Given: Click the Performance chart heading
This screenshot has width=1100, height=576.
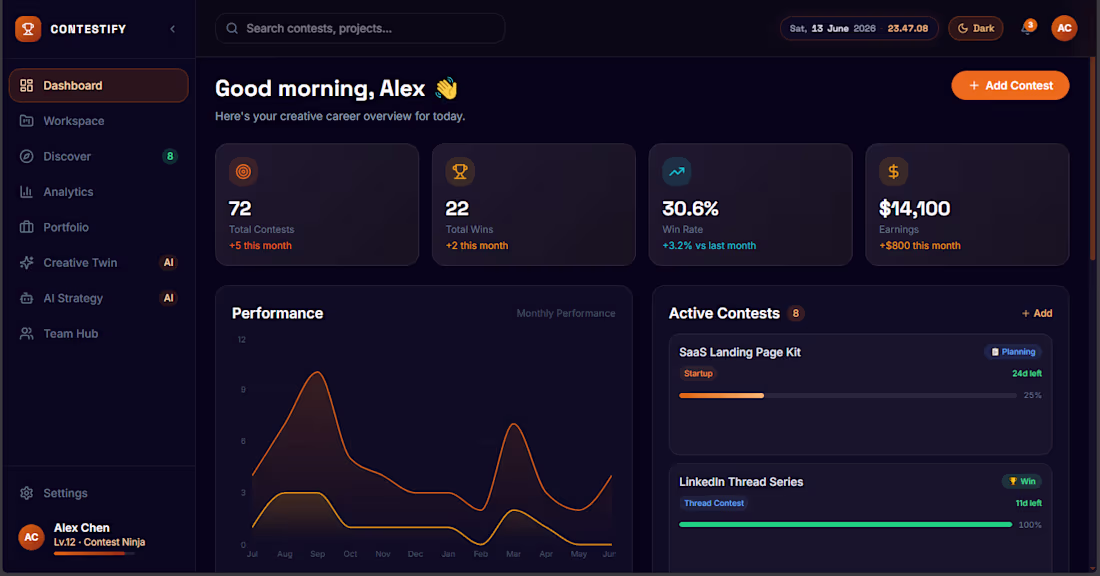Looking at the screenshot, I should [x=278, y=314].
